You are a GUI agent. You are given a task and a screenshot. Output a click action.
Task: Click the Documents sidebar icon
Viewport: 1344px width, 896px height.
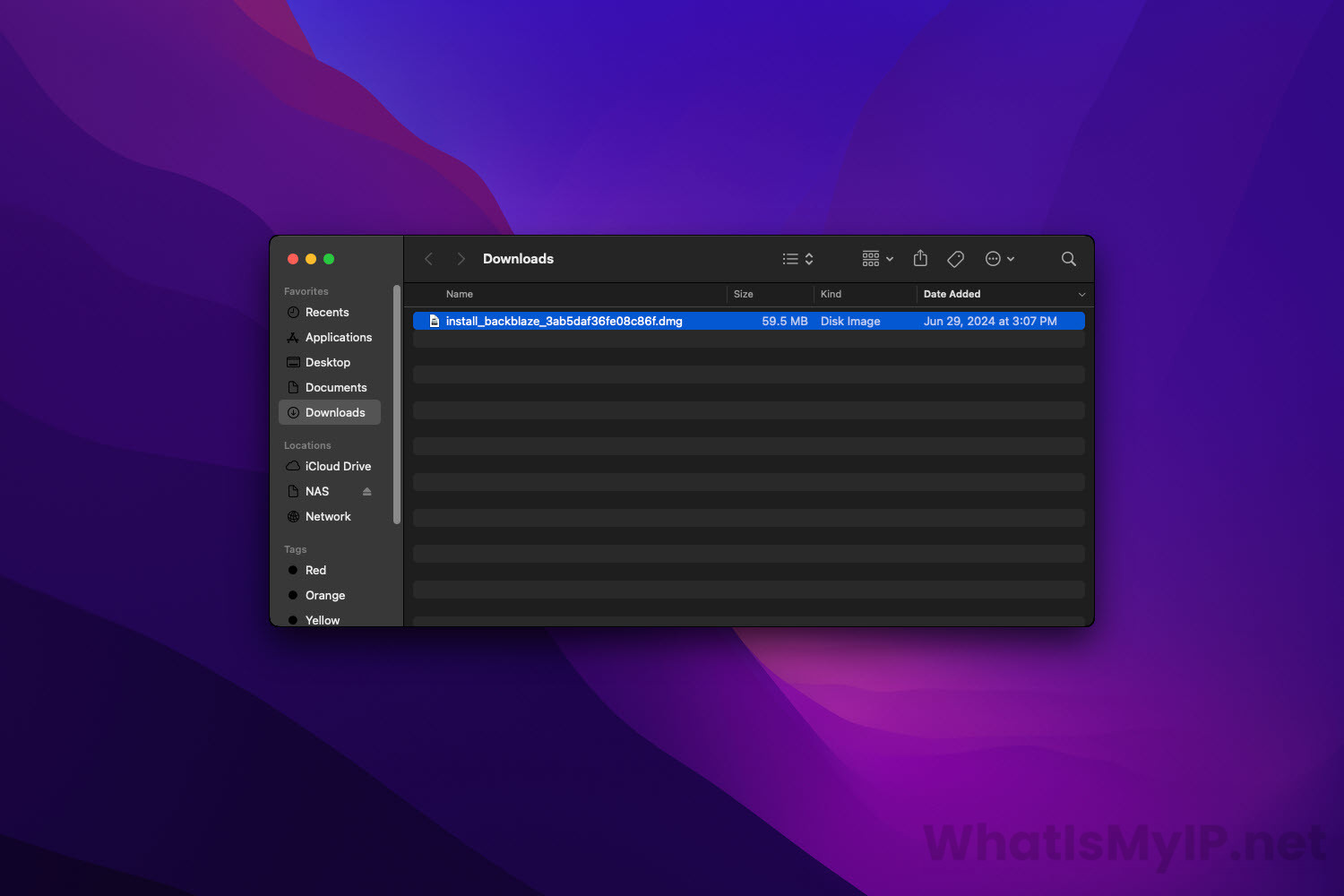293,387
